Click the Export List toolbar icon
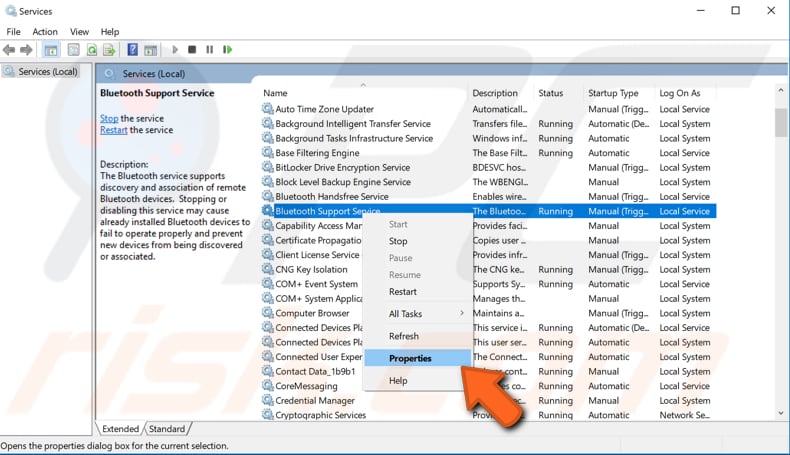 tap(109, 50)
